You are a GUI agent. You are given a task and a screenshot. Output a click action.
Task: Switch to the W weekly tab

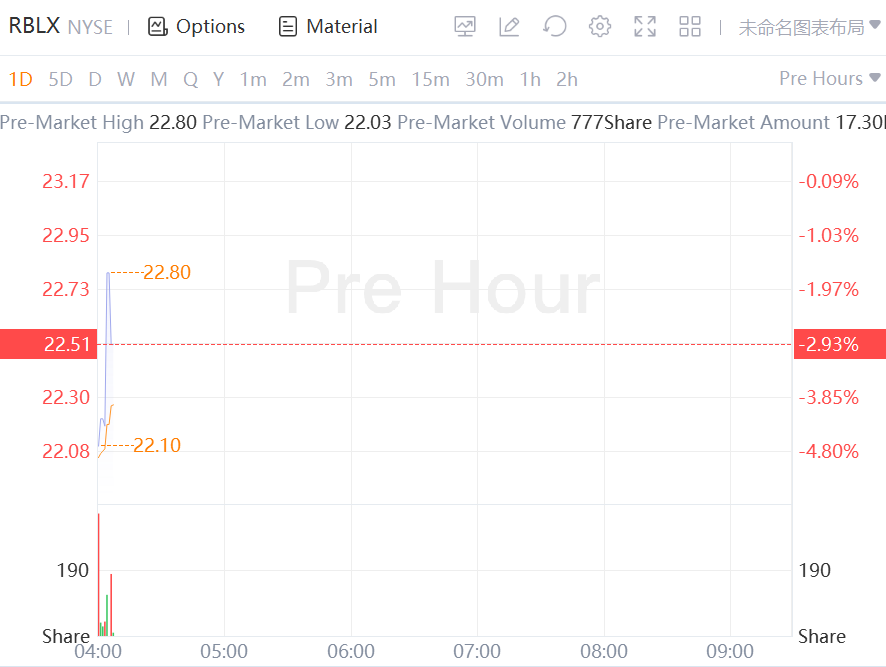(125, 79)
